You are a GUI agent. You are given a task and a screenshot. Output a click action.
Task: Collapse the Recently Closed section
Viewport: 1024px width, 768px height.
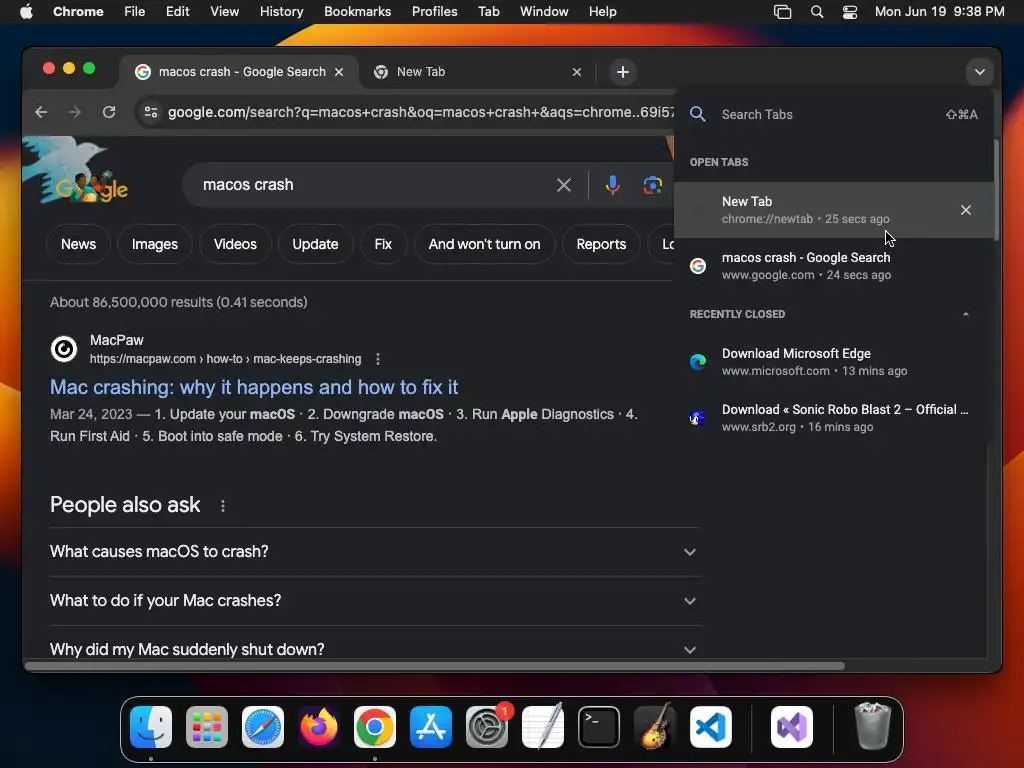(965, 314)
